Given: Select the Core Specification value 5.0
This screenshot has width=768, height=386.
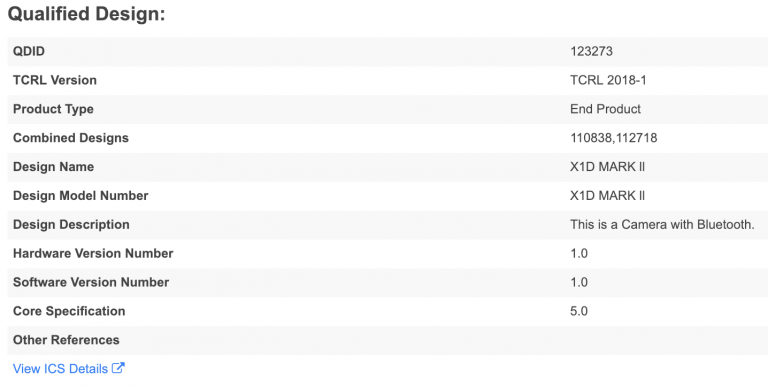Looking at the screenshot, I should coord(579,312).
